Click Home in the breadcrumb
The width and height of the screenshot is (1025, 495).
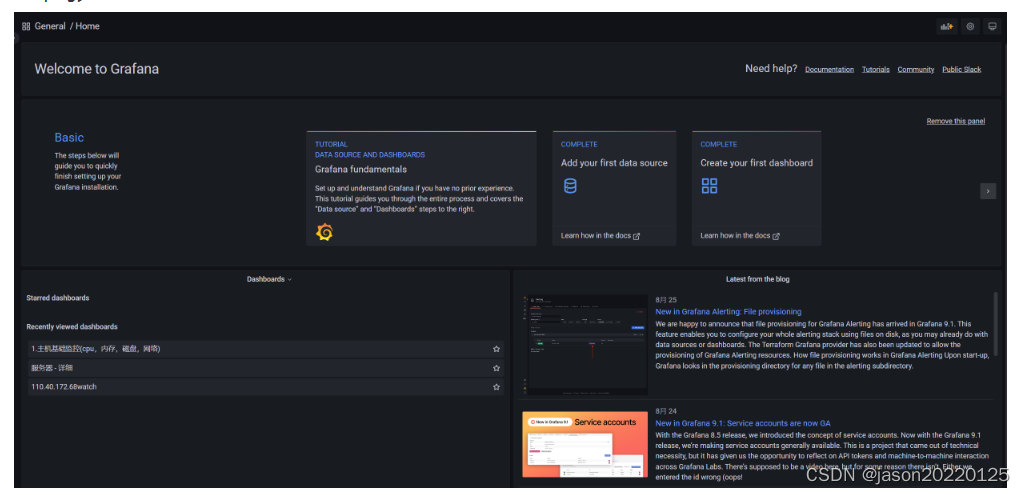pos(88,27)
